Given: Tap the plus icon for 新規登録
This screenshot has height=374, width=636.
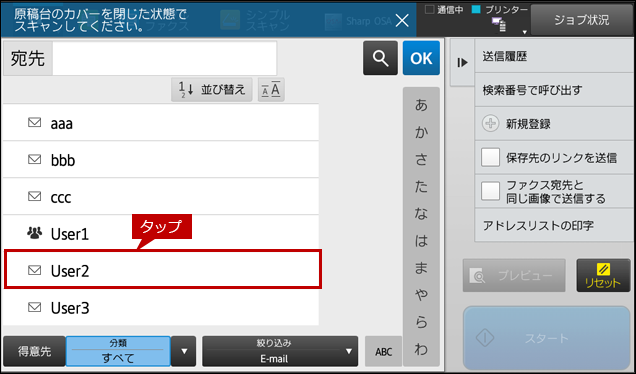Looking at the screenshot, I should click(490, 123).
